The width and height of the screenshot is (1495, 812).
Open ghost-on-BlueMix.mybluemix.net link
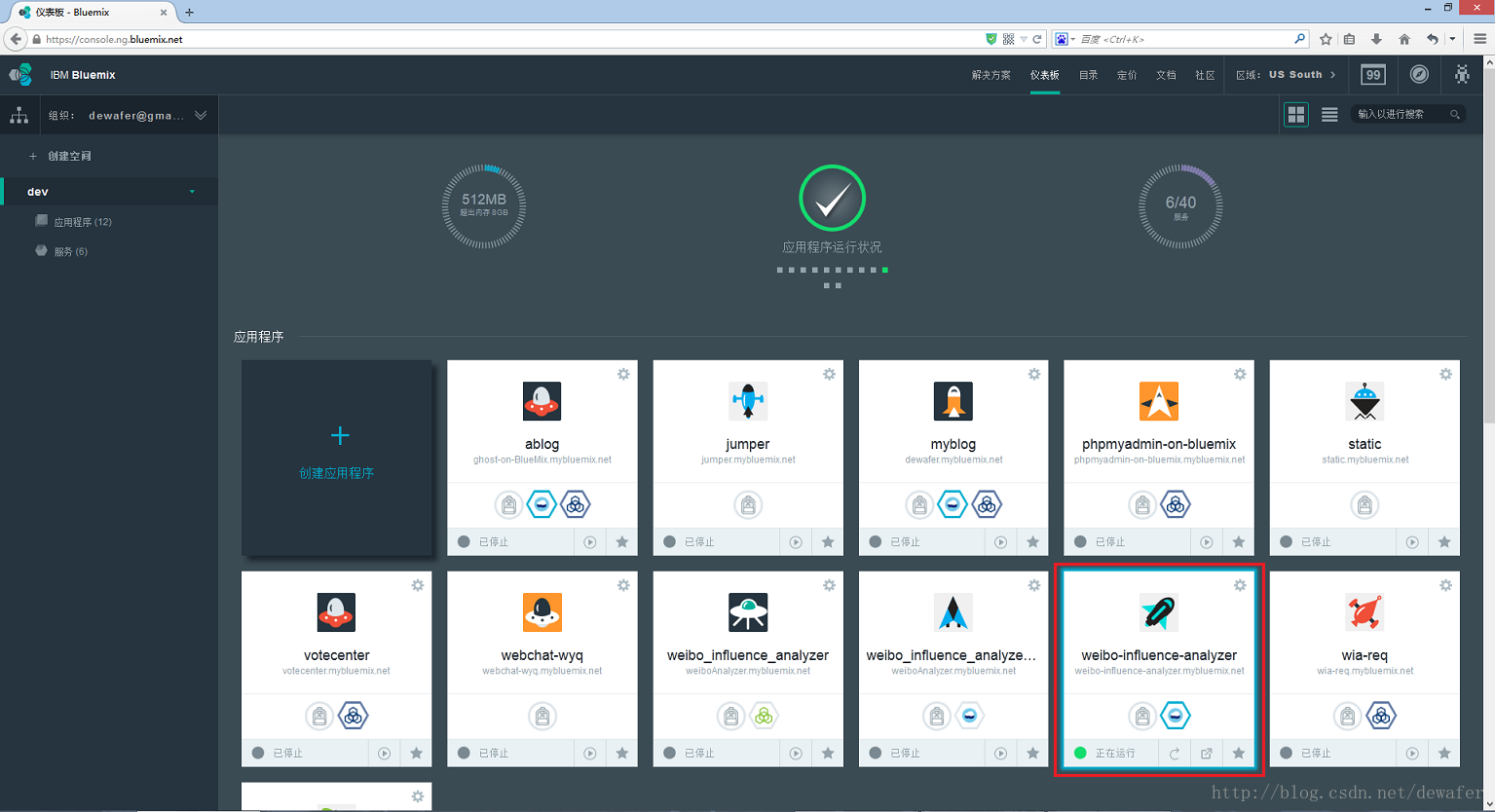tap(542, 460)
